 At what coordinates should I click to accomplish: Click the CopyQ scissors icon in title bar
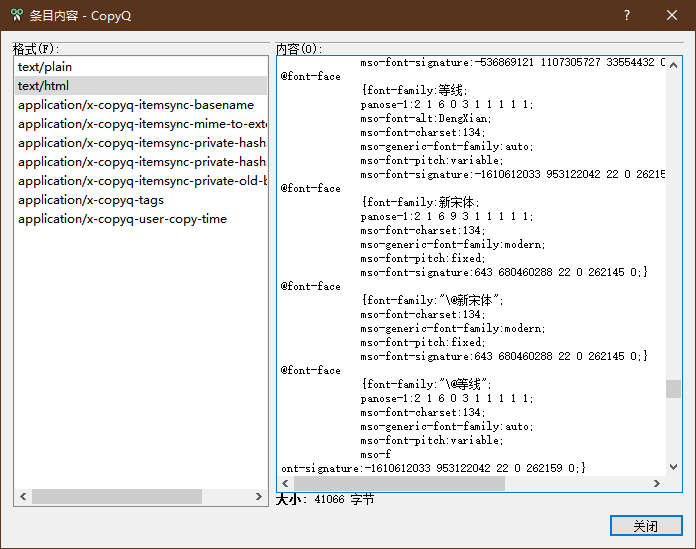(x=17, y=16)
